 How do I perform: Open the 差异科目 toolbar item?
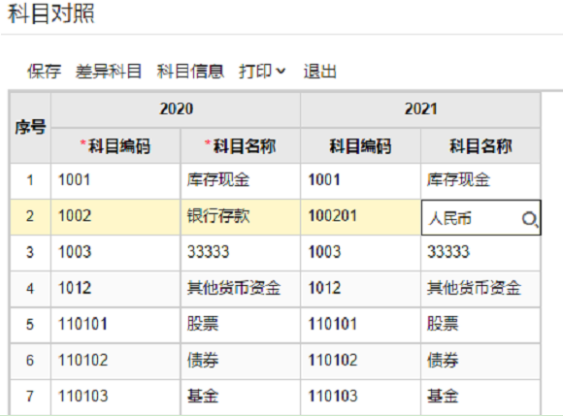[108, 71]
